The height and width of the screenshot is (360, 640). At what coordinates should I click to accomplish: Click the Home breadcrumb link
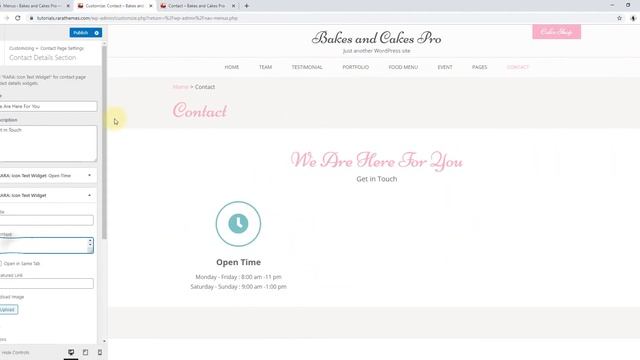pos(180,87)
